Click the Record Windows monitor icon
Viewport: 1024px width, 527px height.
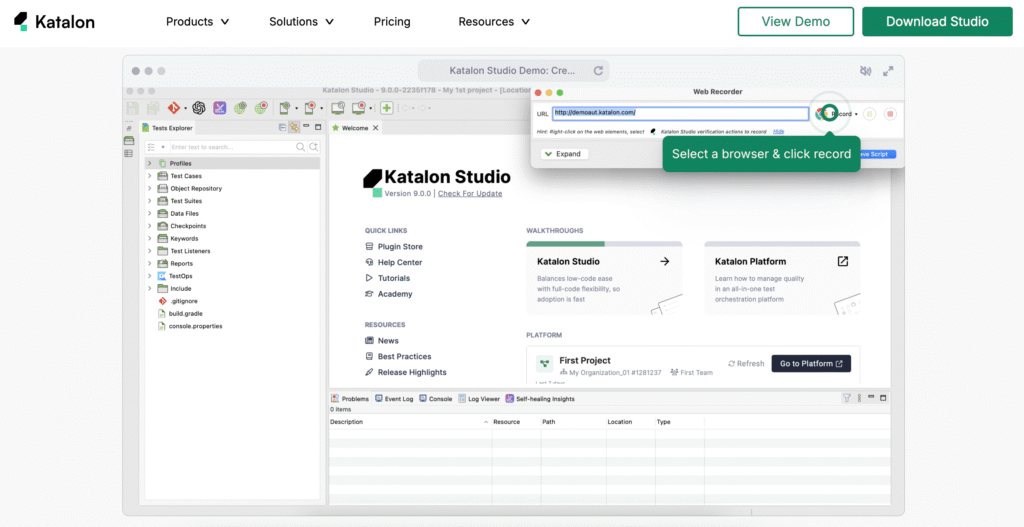pos(359,108)
